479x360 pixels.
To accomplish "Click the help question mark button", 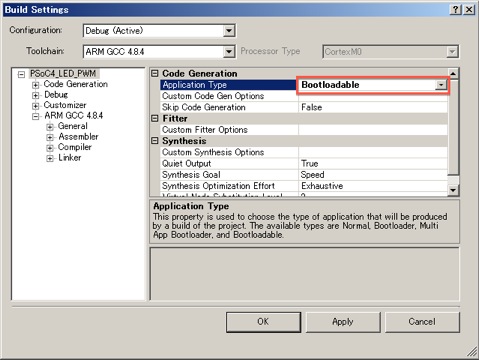I will pos(455,9).
